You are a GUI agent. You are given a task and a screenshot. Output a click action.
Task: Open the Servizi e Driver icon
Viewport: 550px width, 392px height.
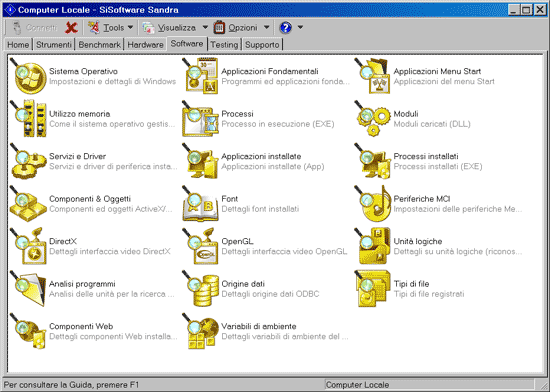coord(28,161)
